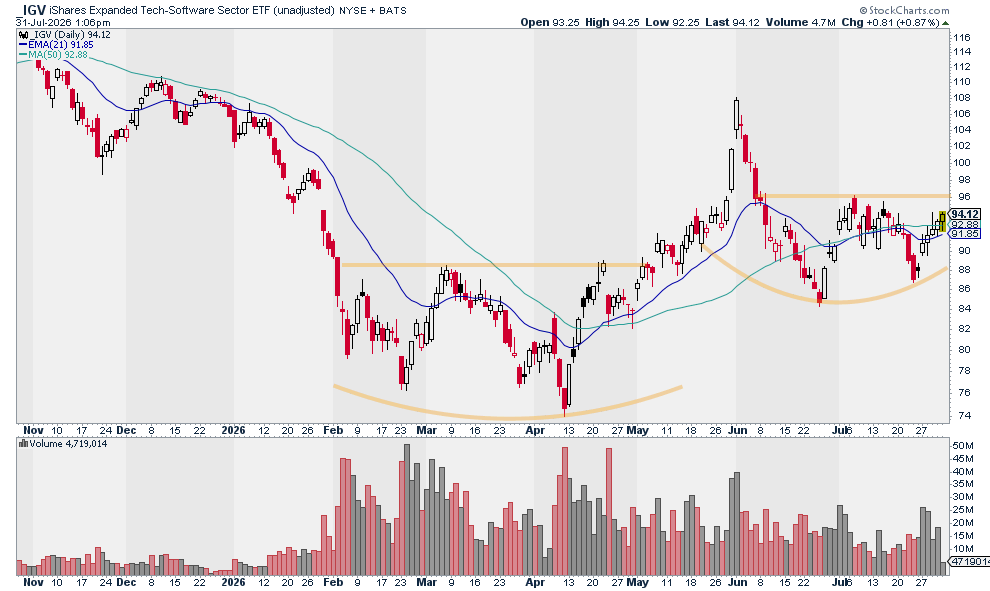990x591 pixels.
Task: Click the _IGV ticker symbol in the title
Action: (x=30, y=9)
